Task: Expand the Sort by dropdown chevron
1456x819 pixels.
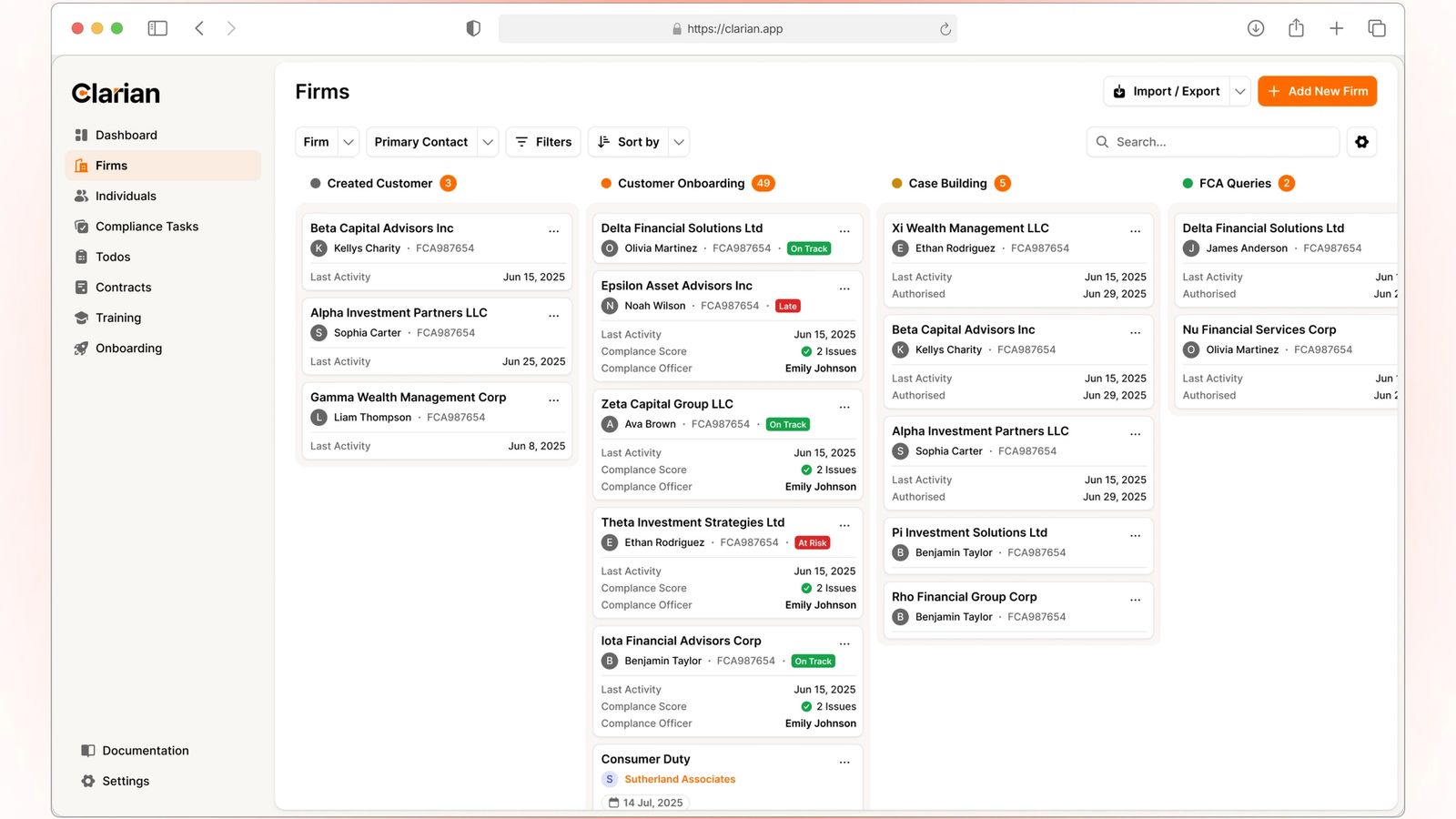Action: point(679,142)
